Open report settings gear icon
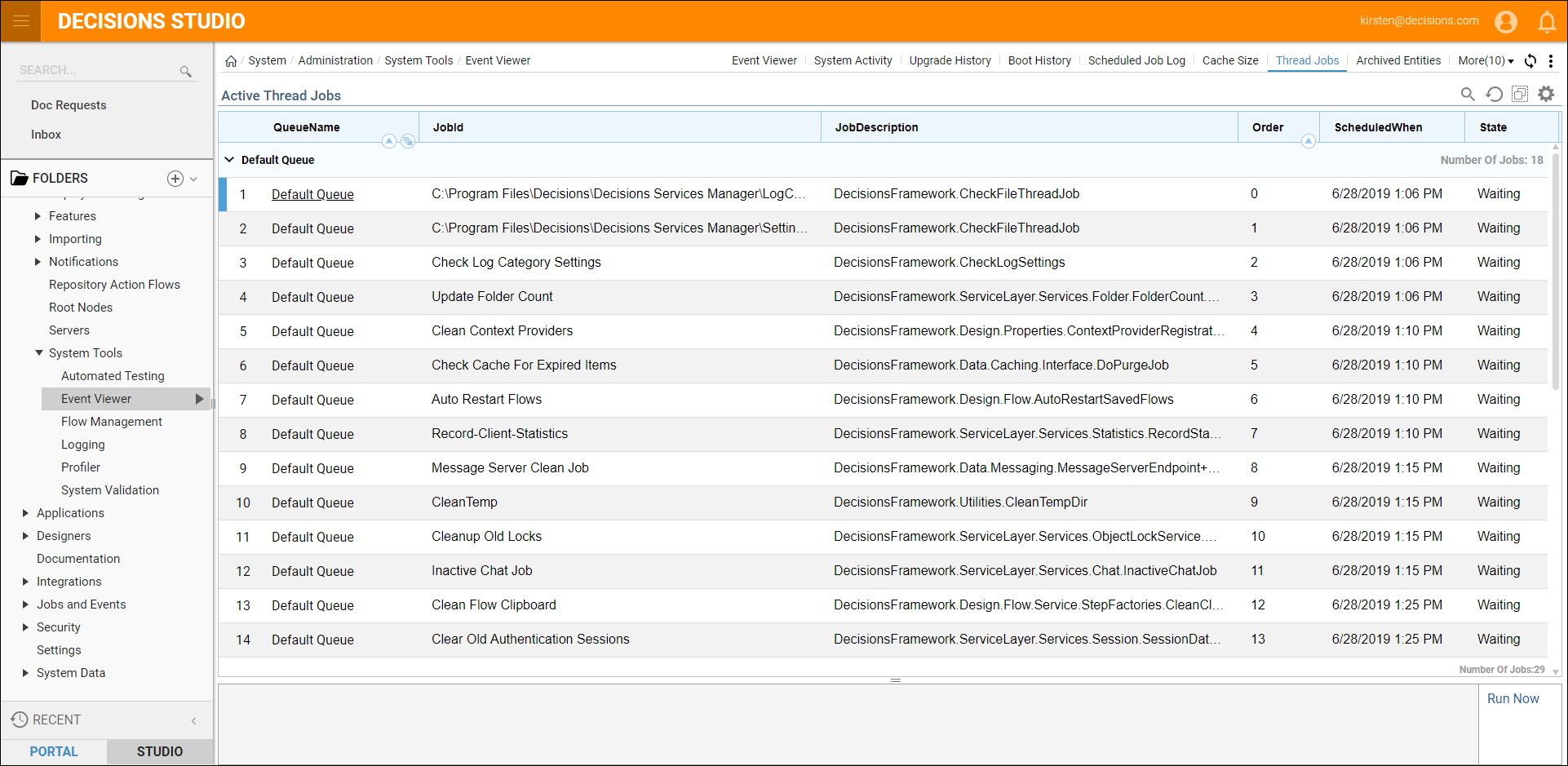Screen dimensions: 1568x766 1546,94
